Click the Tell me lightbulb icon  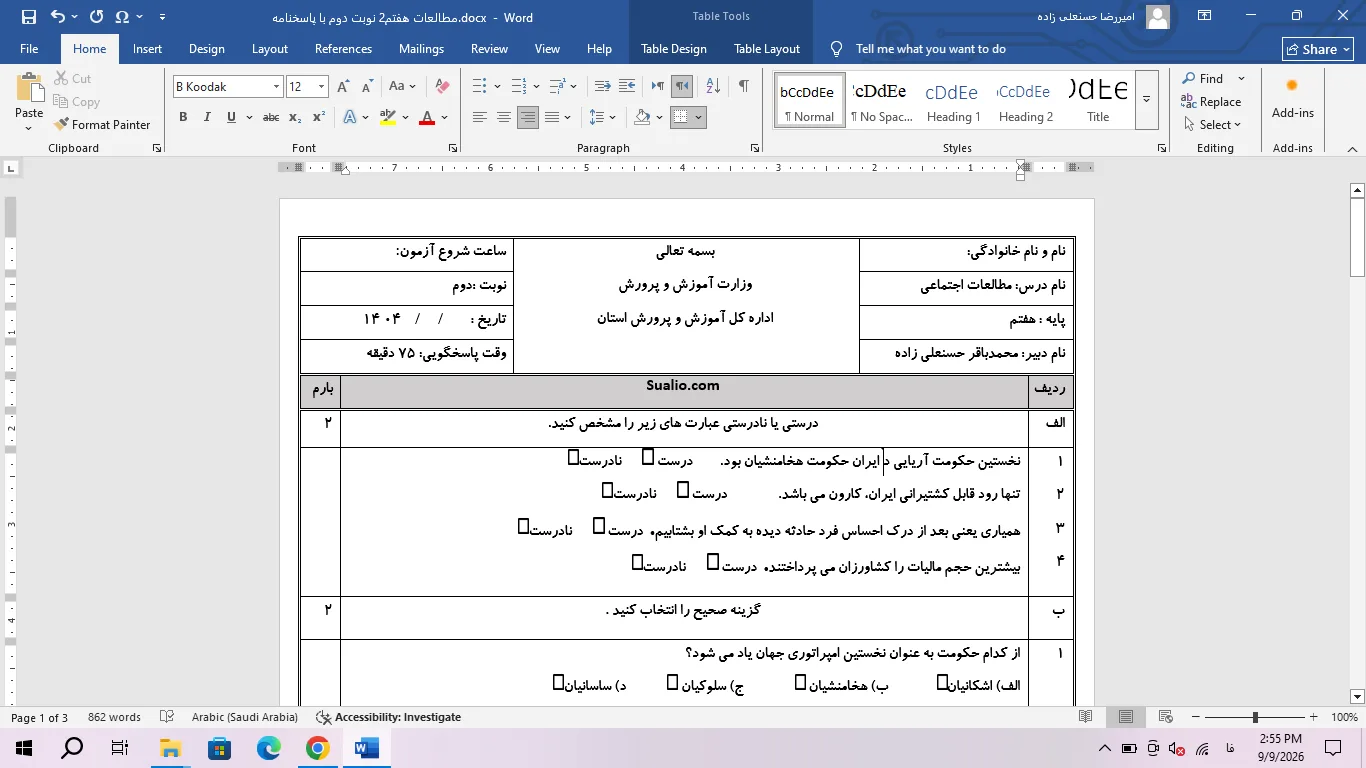[x=837, y=49]
